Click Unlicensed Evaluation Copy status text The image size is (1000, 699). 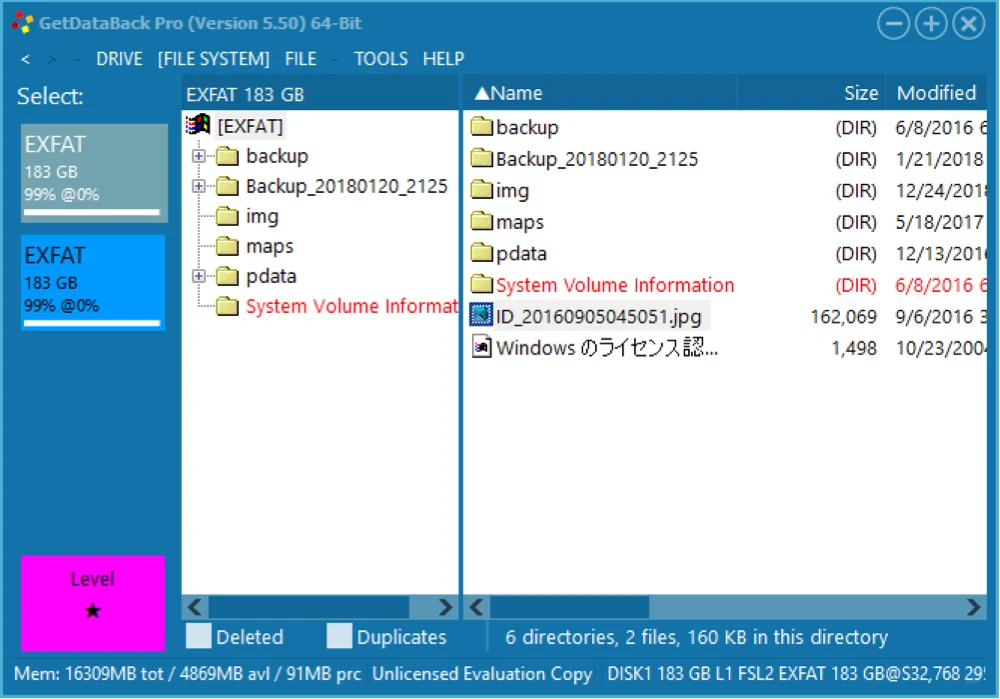(x=482, y=673)
